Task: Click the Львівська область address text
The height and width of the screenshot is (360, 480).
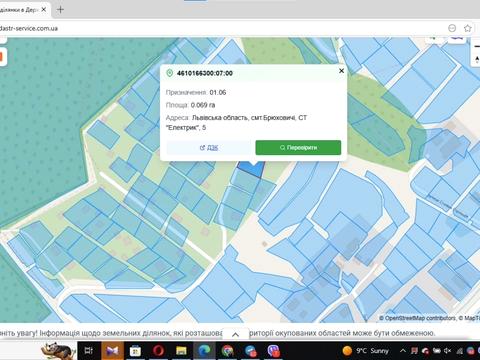Action: click(236, 122)
